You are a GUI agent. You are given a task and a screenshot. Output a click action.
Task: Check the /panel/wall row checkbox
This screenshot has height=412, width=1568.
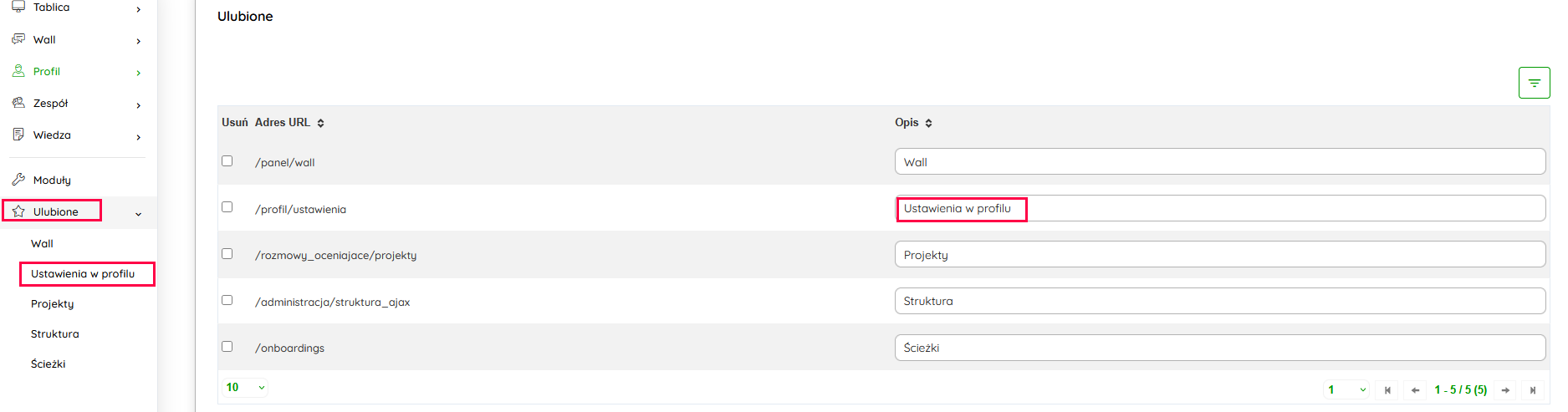(x=227, y=161)
